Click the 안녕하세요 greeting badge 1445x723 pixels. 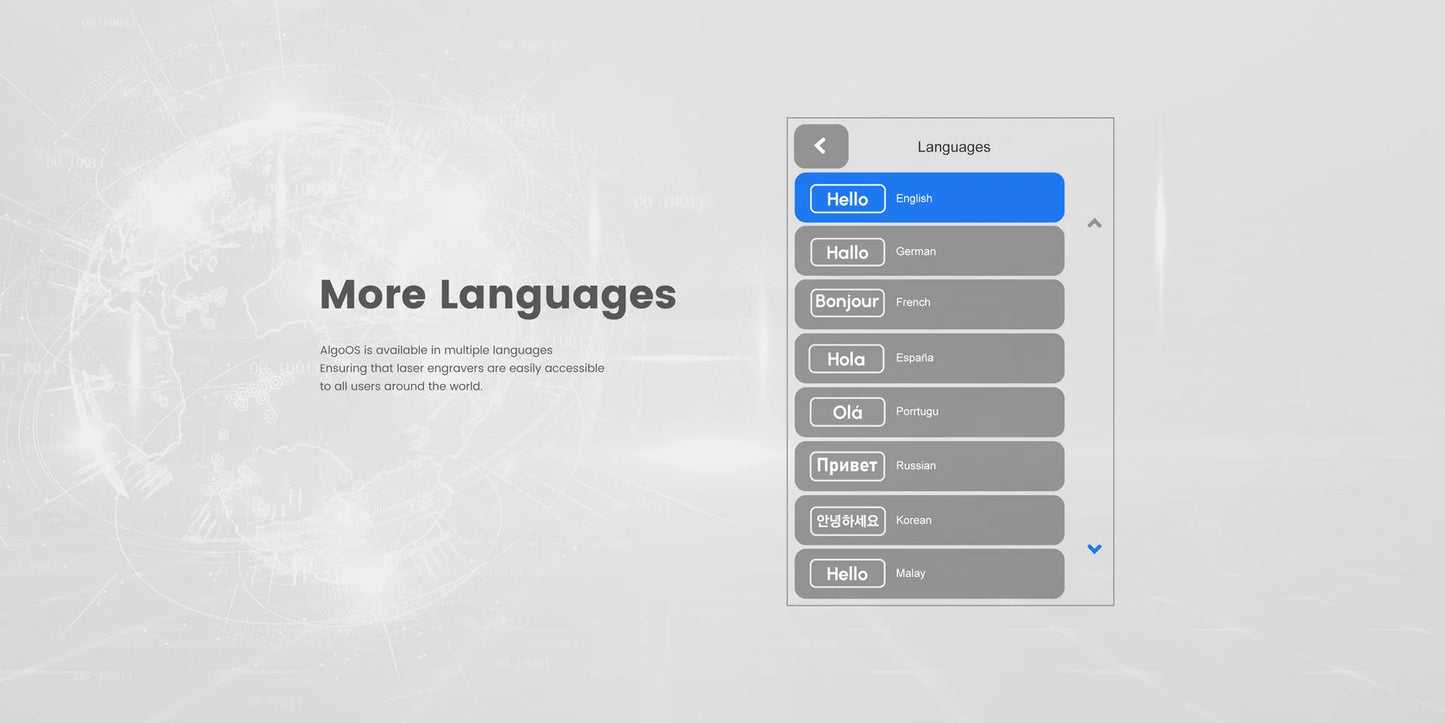(x=847, y=521)
